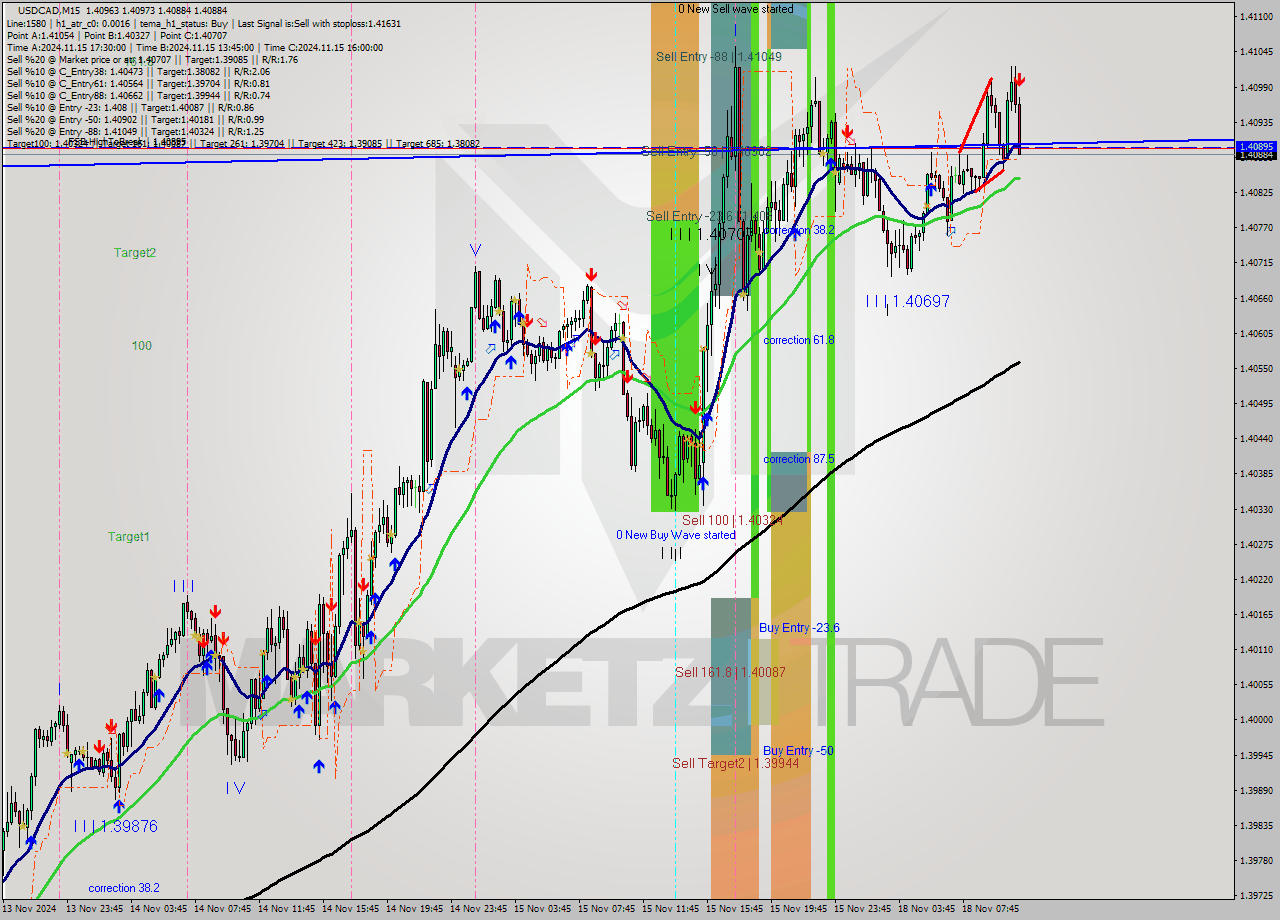The image size is (1280, 920).
Task: Select the blue current price tag 1.40895
Action: [x=1257, y=146]
